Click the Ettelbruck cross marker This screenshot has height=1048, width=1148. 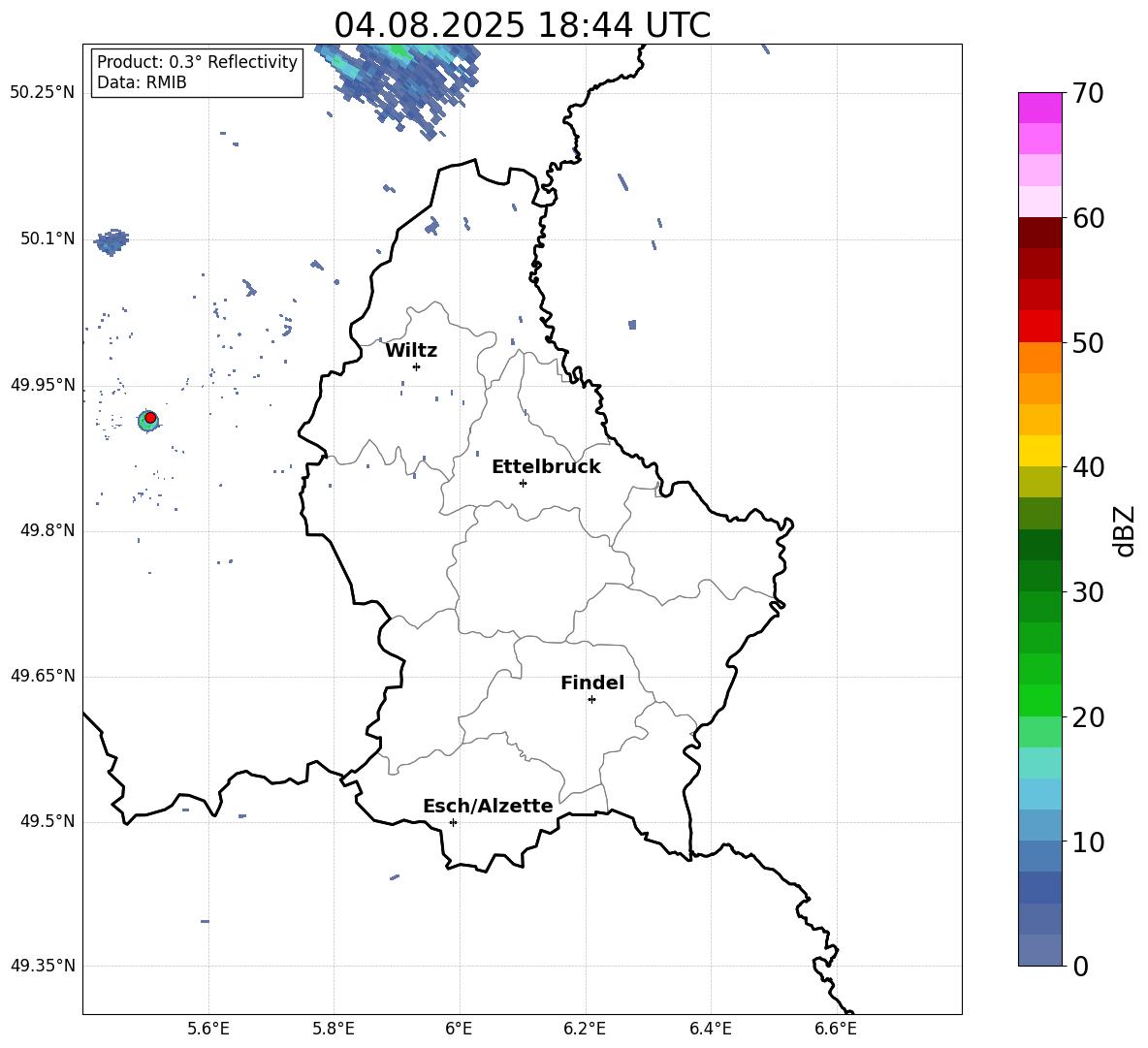click(x=523, y=483)
